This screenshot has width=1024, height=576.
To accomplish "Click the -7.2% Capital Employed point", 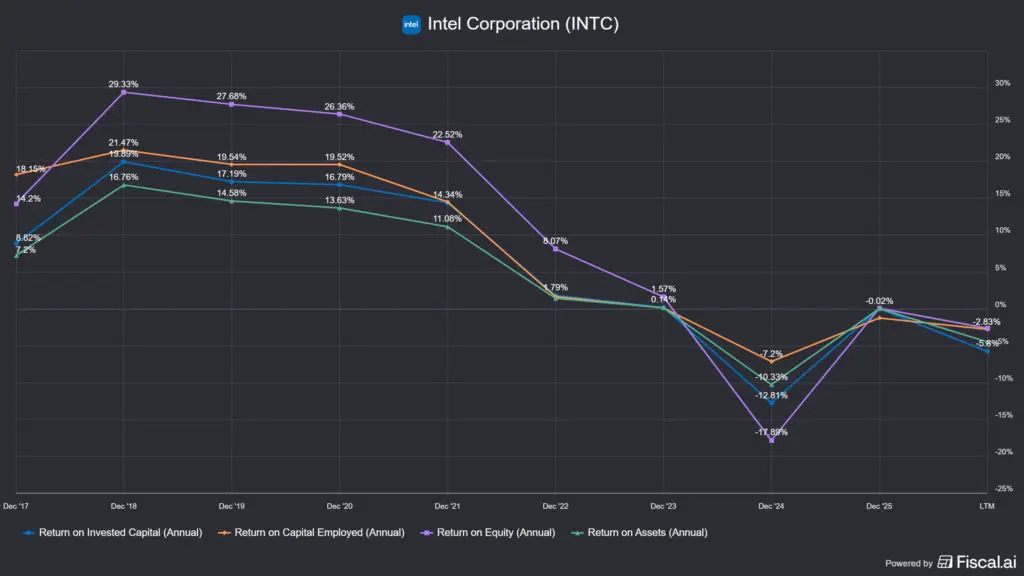I will [771, 361].
